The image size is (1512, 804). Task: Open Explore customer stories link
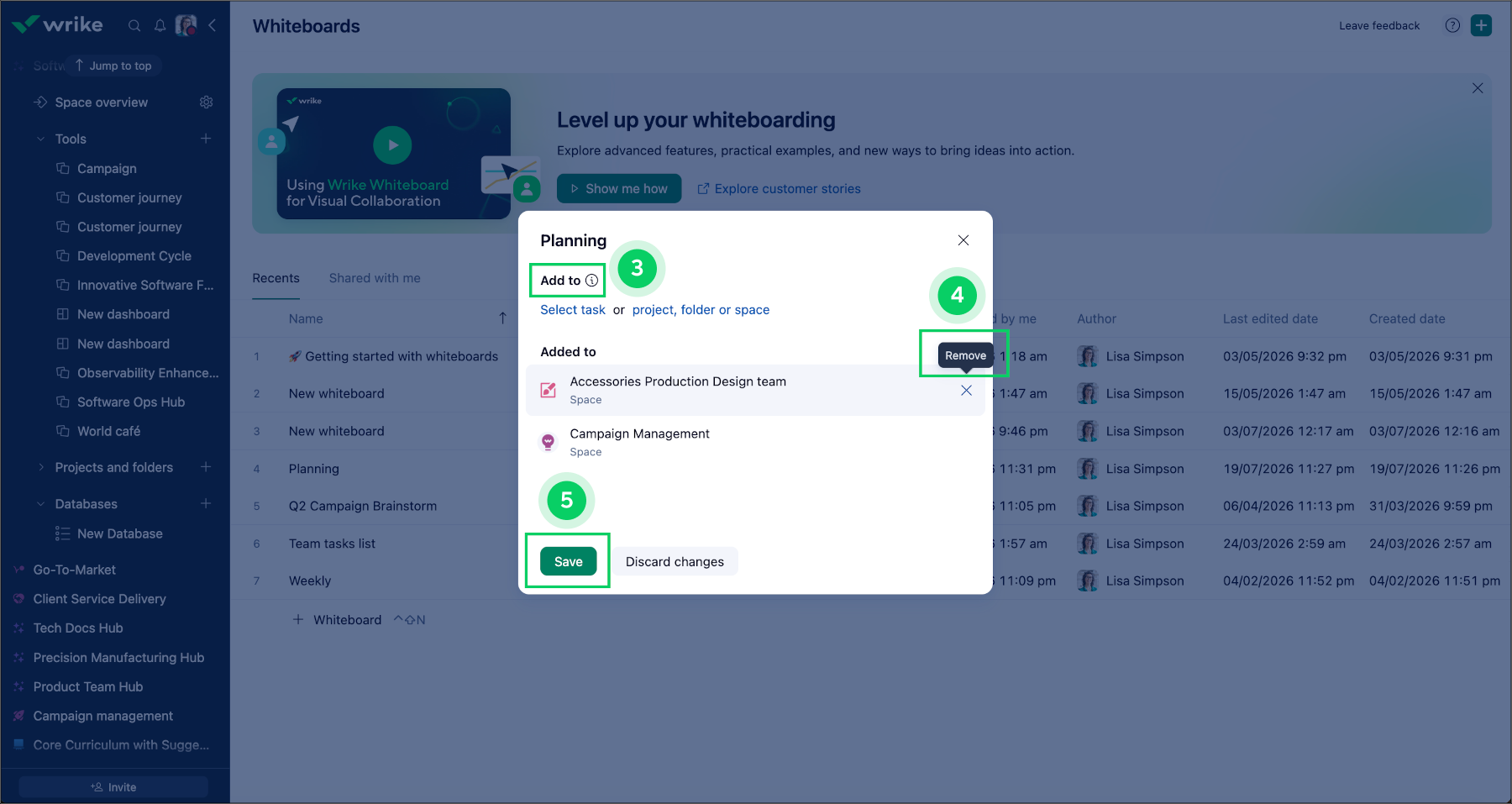click(779, 189)
